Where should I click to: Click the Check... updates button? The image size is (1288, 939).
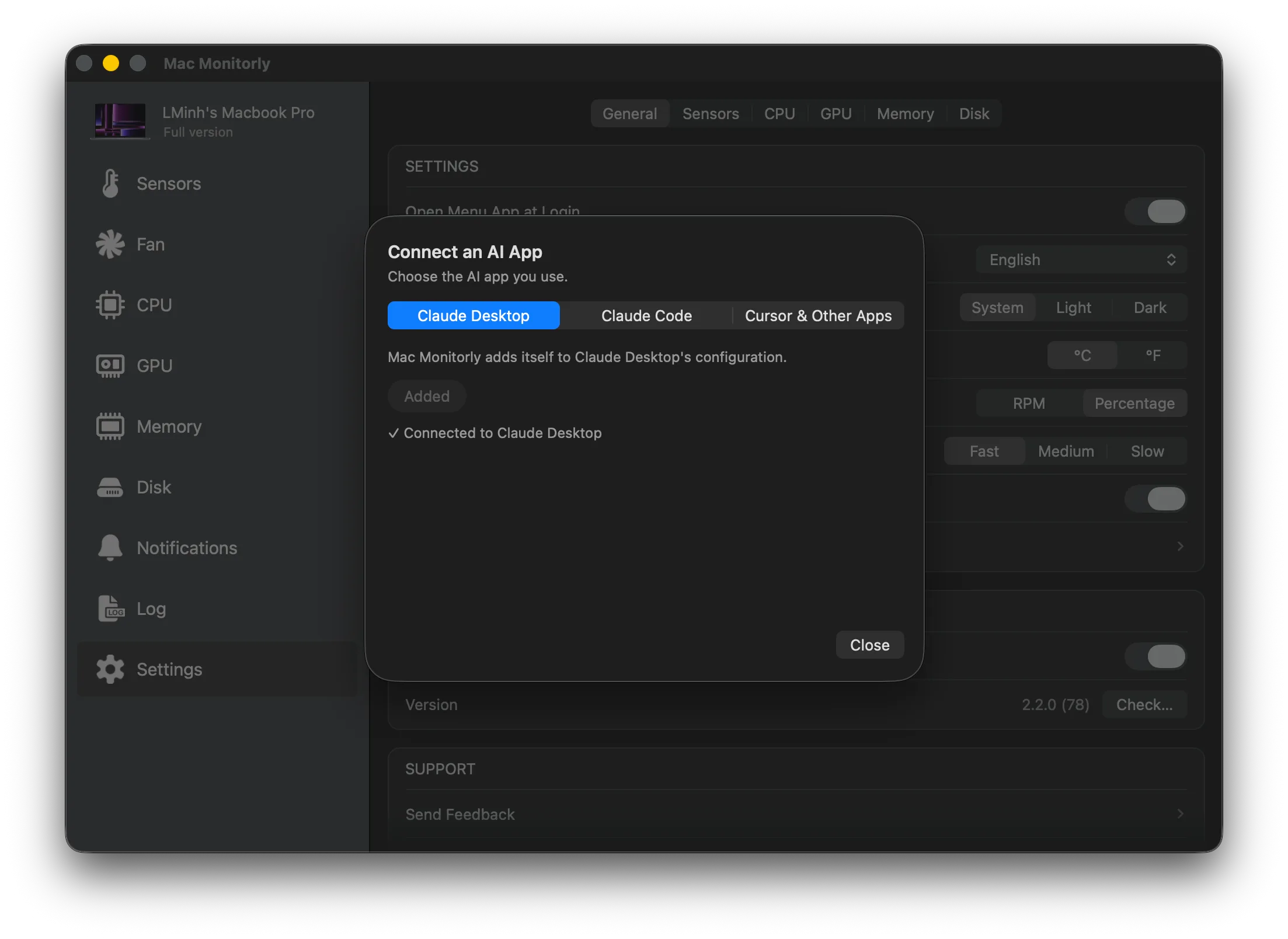coord(1144,704)
